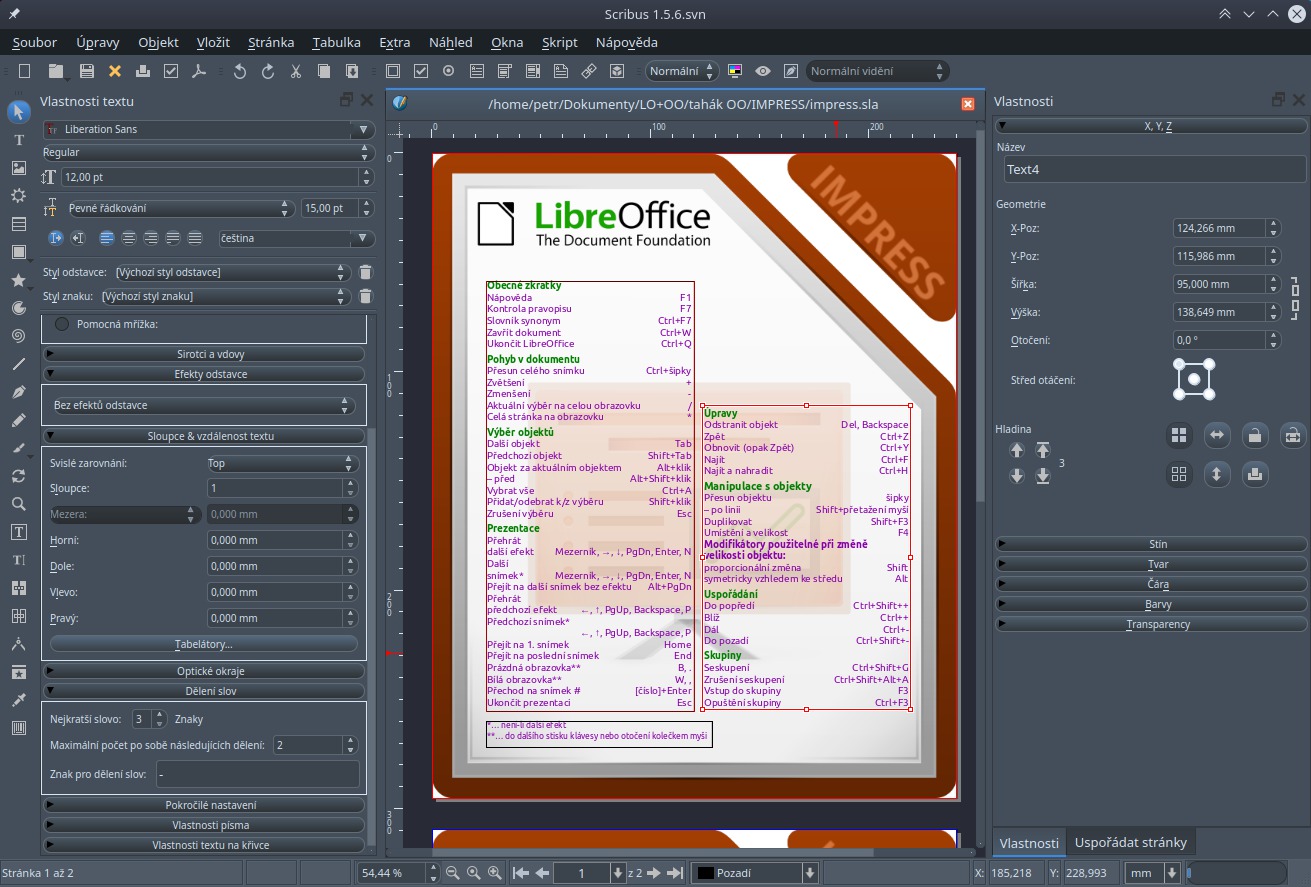This screenshot has height=887, width=1311.
Task: Activate the Spiral tool
Action: pos(18,336)
